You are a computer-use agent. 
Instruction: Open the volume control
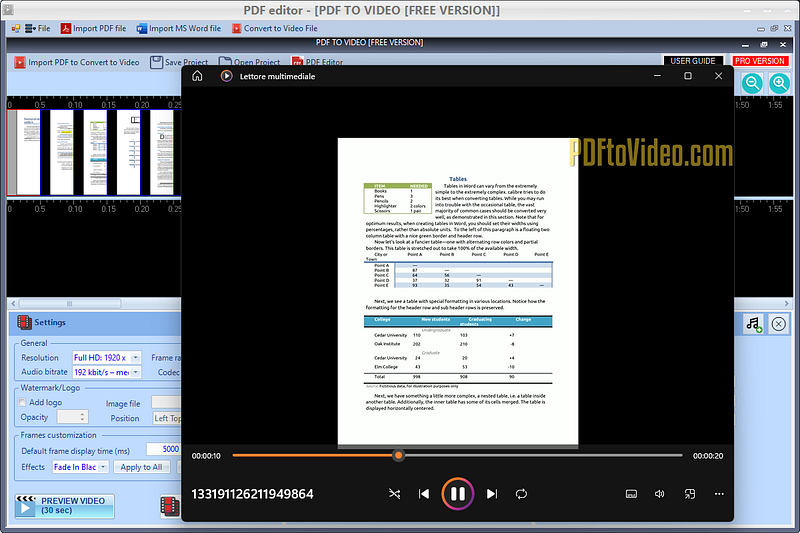(x=660, y=494)
